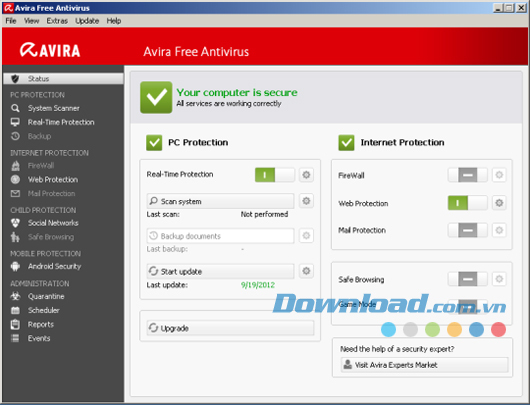Click the Scheduler calendar icon
530x405 pixels.
click(x=15, y=310)
